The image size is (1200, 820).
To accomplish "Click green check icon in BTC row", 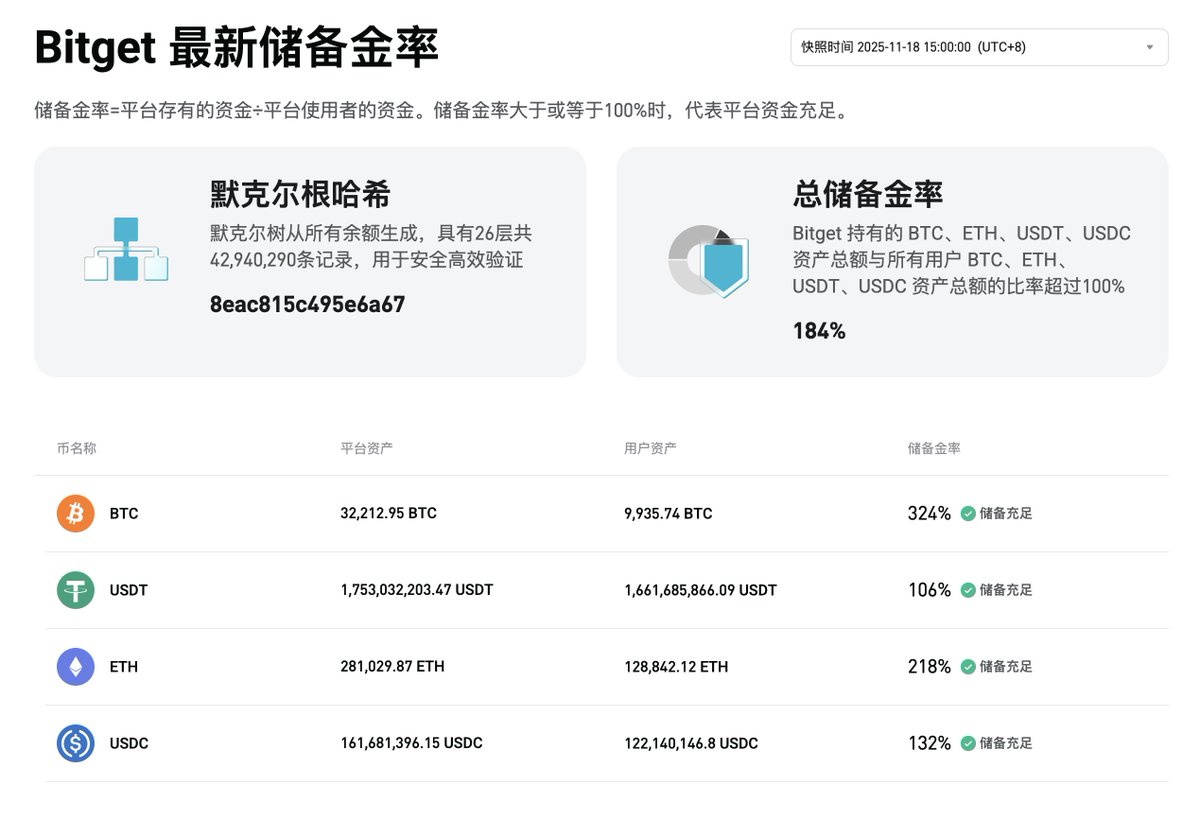I will click(x=968, y=514).
